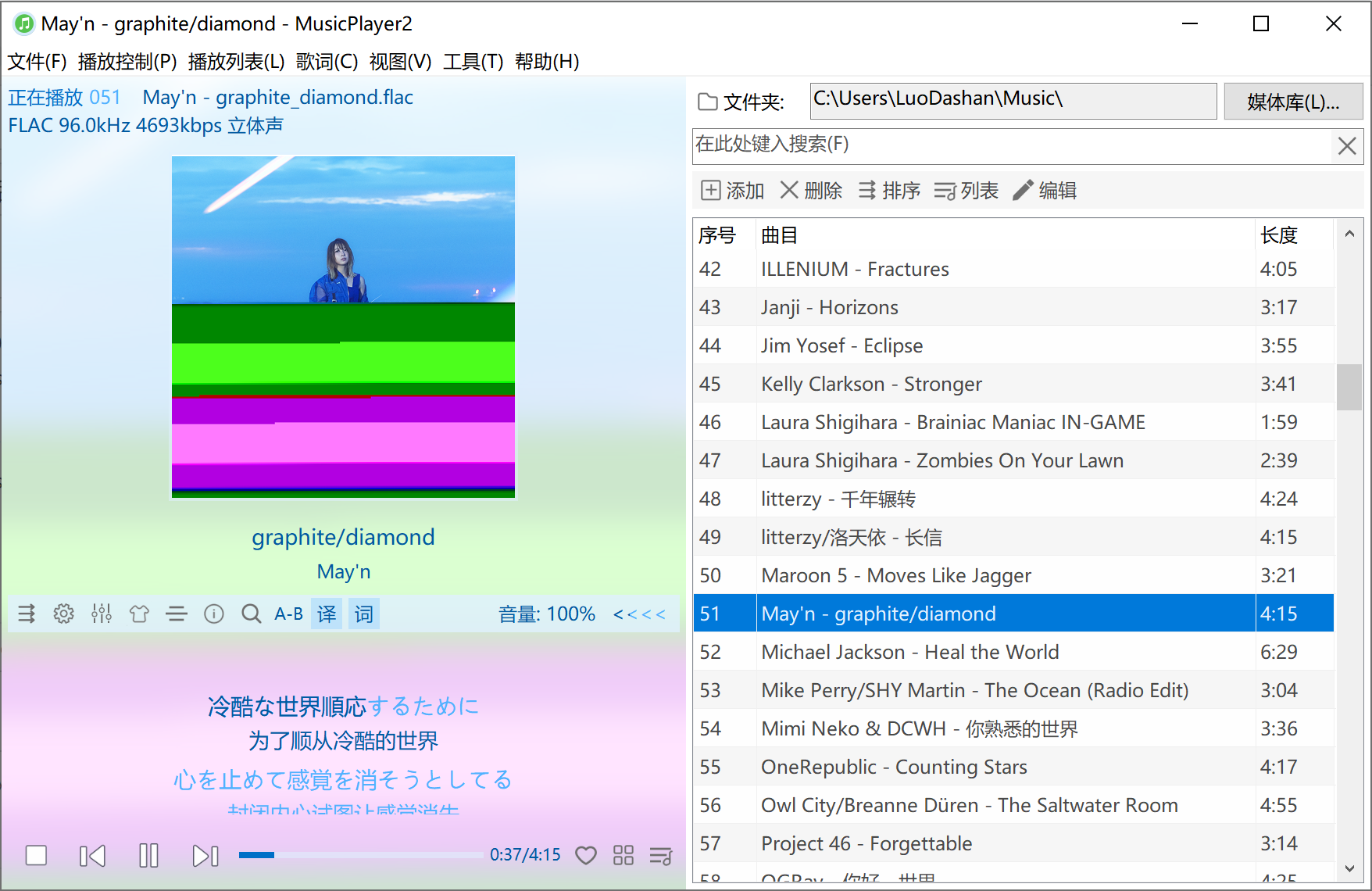Click 编辑 to edit the playlist
Screen dimensions: 1372x891
(x=1045, y=191)
